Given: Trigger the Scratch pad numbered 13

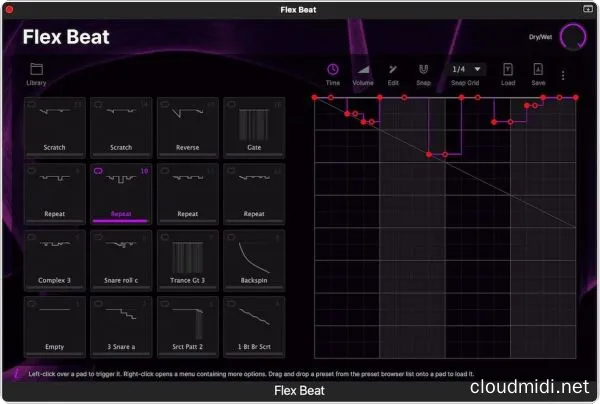Looking at the screenshot, I should click(x=55, y=127).
